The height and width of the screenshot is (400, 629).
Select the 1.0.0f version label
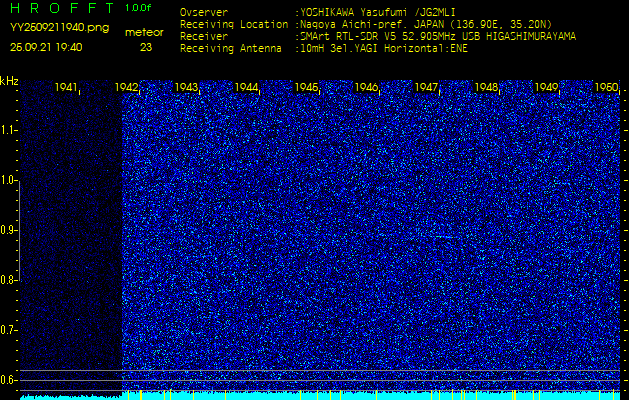coord(138,8)
